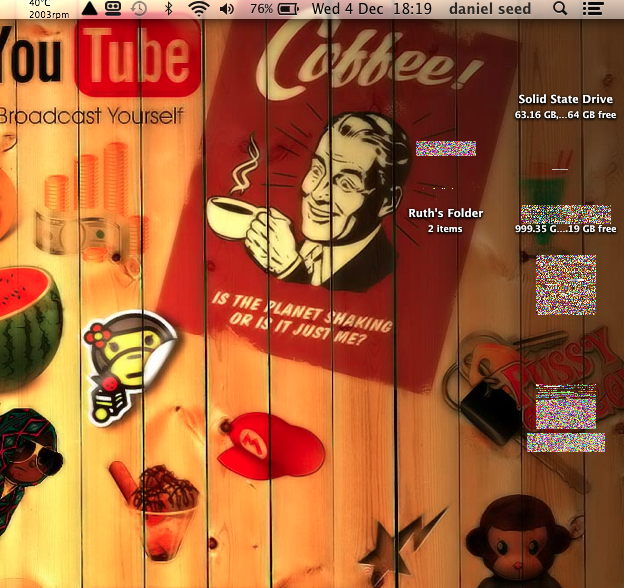This screenshot has height=588, width=624.
Task: Click the 63.16 GB free space text
Action: coord(566,115)
